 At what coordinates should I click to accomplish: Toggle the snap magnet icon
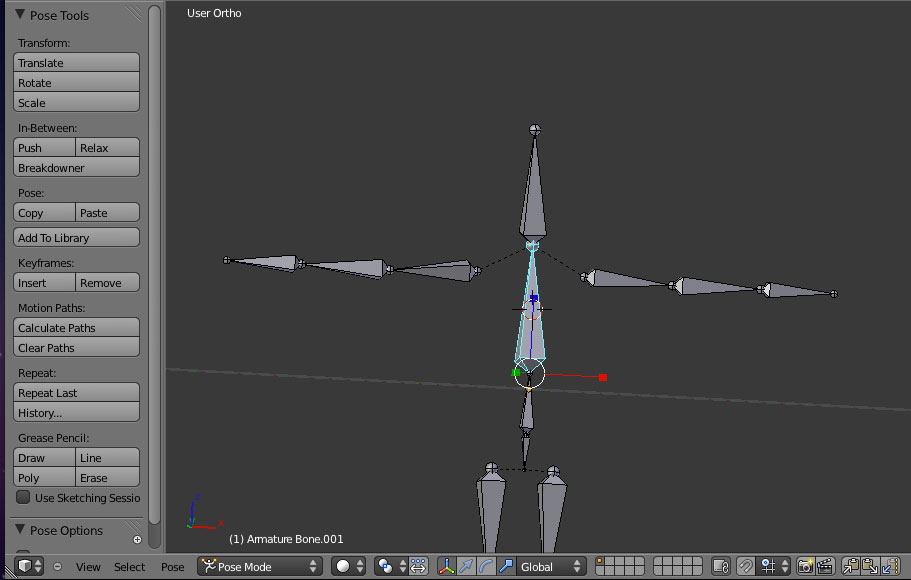(x=746, y=566)
